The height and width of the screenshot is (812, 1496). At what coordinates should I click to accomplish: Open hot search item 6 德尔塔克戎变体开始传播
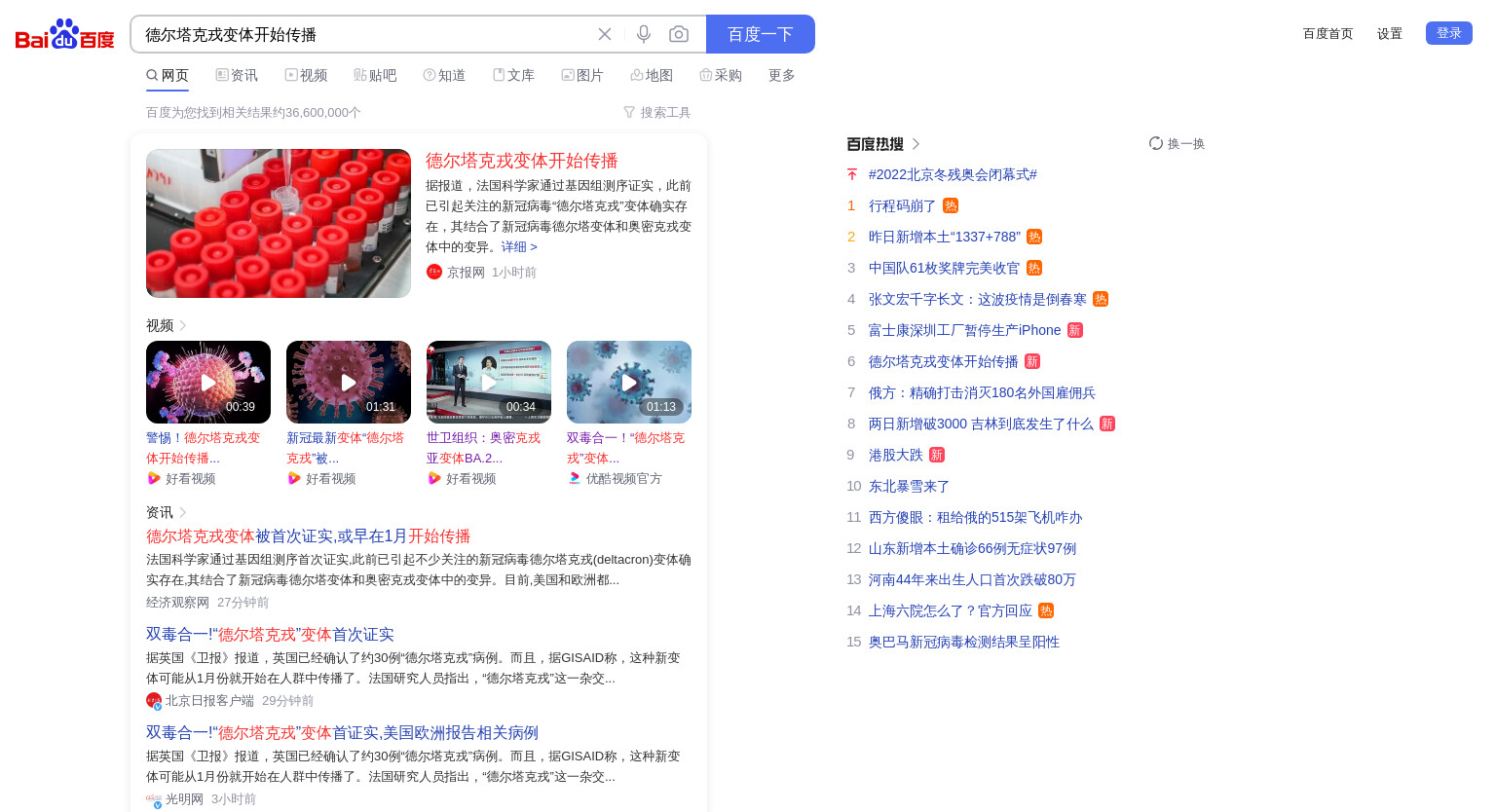click(x=943, y=361)
